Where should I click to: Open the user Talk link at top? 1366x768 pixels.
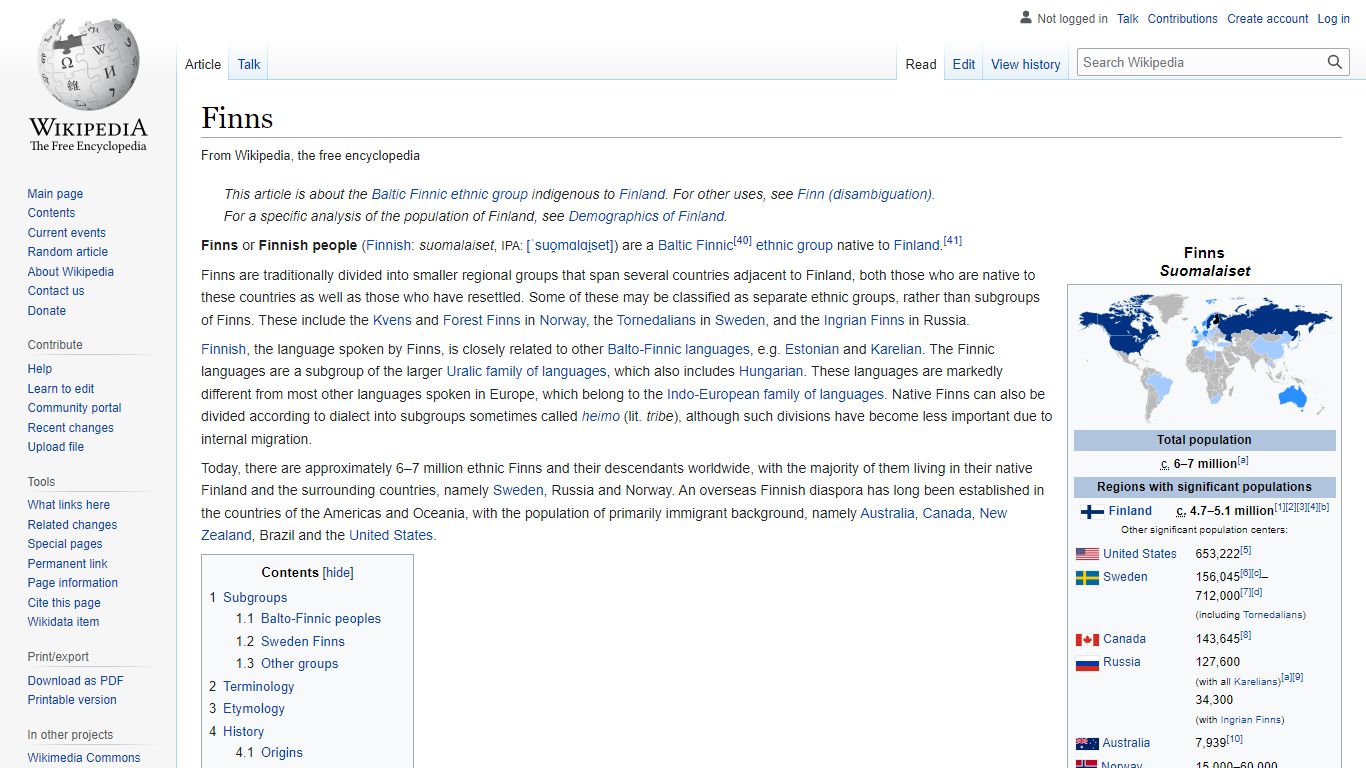[1128, 19]
